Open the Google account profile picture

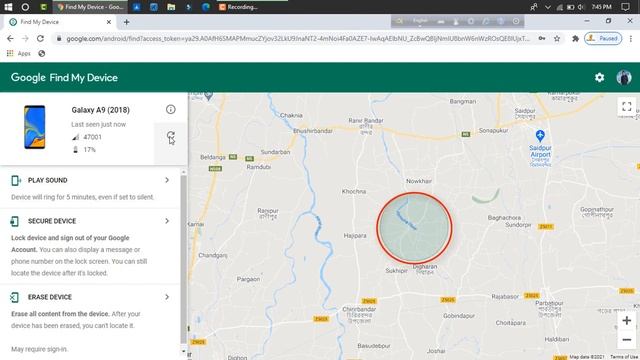pyautogui.click(x=624, y=78)
